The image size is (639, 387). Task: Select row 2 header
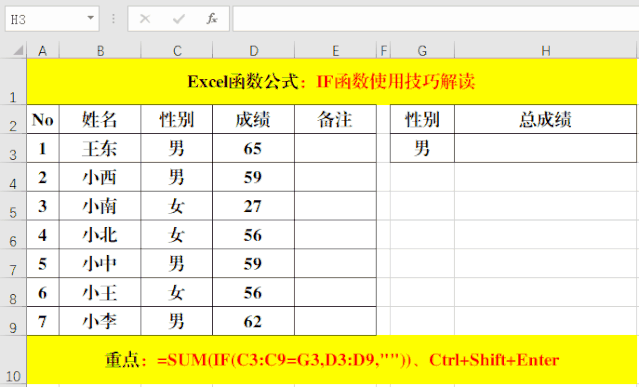pyautogui.click(x=13, y=119)
